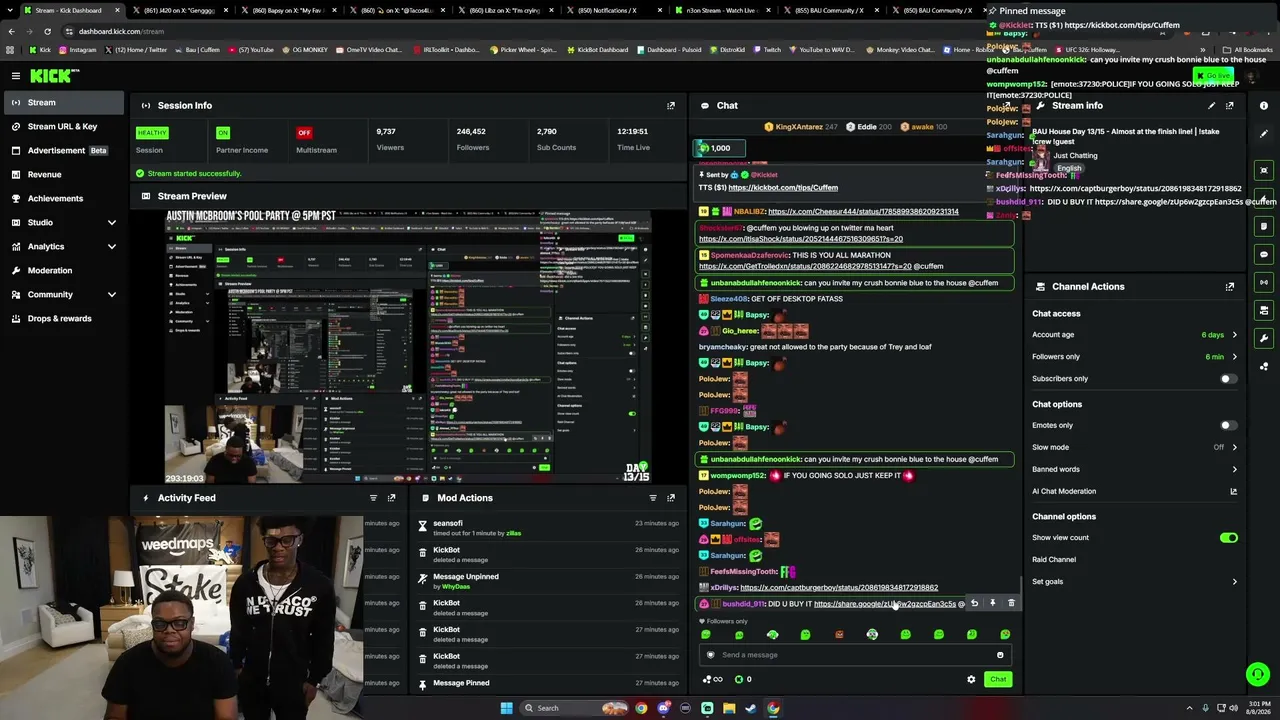The image size is (1280, 720).
Task: Pop out the Stream info panel
Action: (x=1230, y=105)
